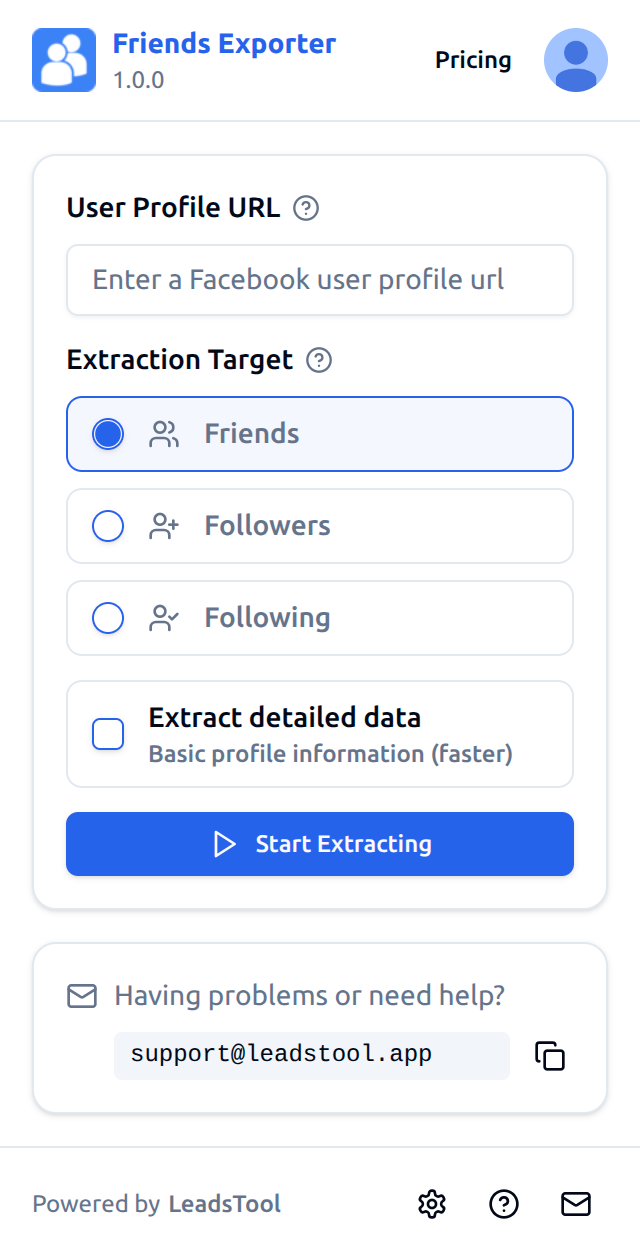640x1260 pixels.
Task: Click help icon beside User Profile URL
Action: click(306, 208)
